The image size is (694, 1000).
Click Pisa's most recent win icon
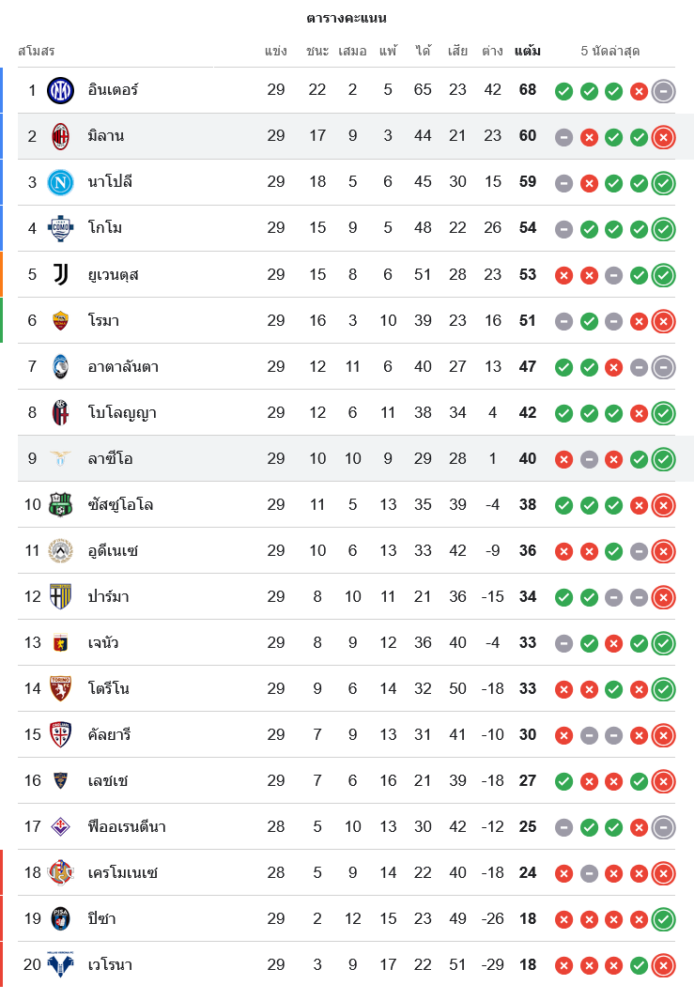tap(663, 919)
